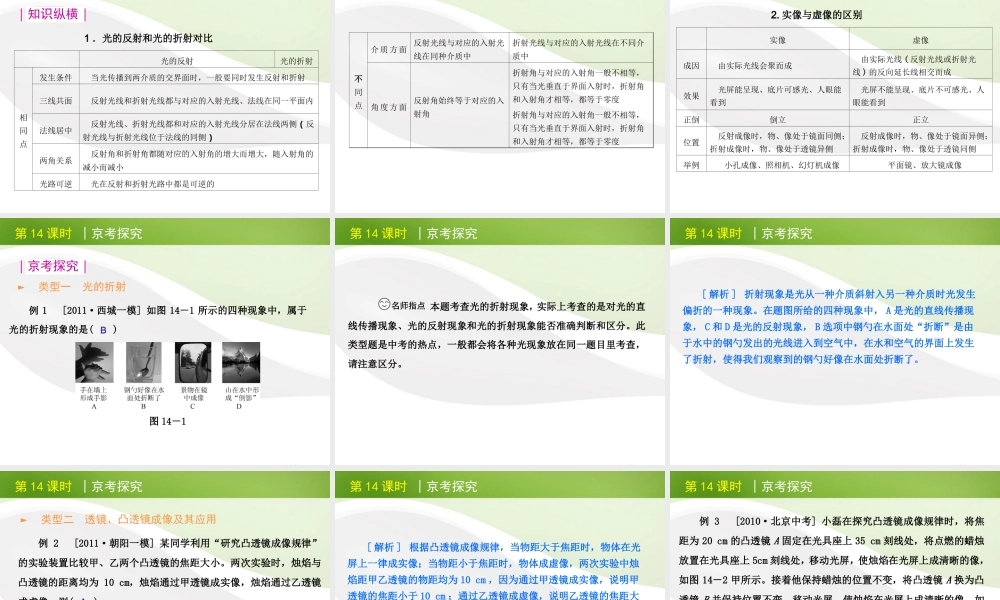This screenshot has width=1000, height=600.
Task: Click the 两角关系 table cell
Action: pyautogui.click(x=55, y=160)
